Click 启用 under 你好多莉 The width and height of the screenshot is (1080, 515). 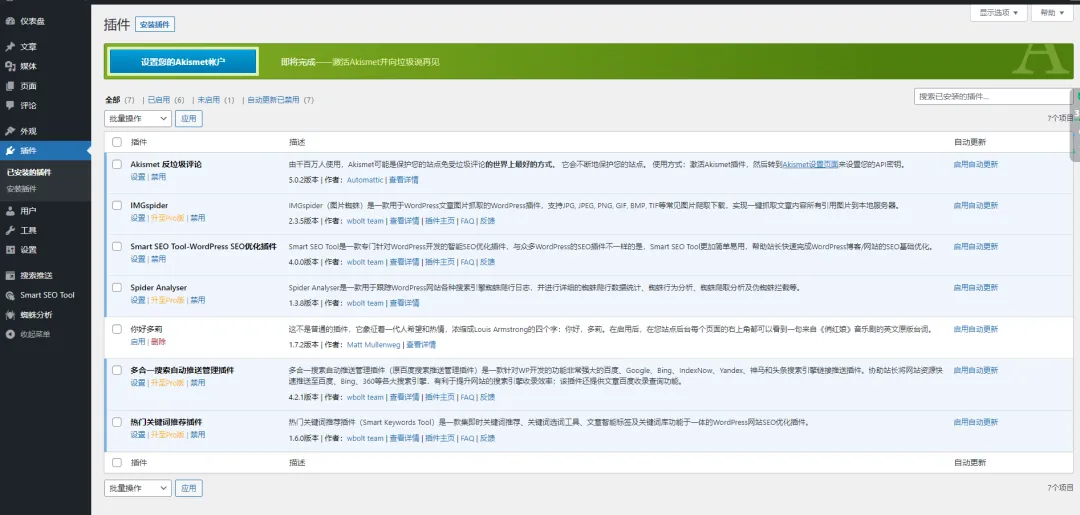click(138, 341)
